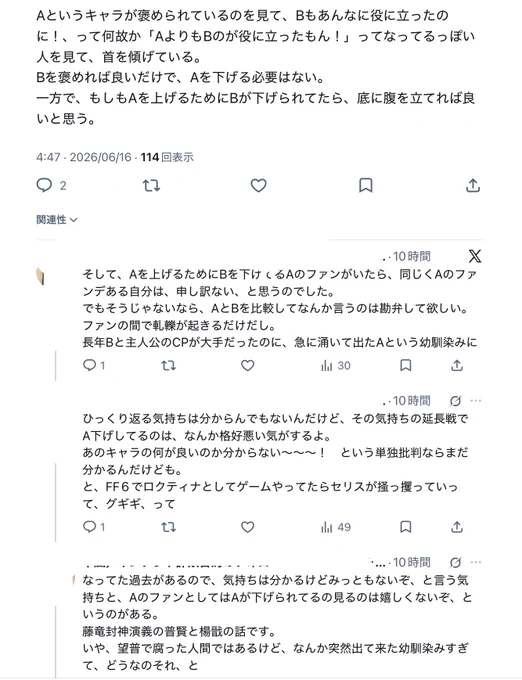Viewport: 522px width, 680px height.
Task: Repost the first reply
Action: point(168,366)
